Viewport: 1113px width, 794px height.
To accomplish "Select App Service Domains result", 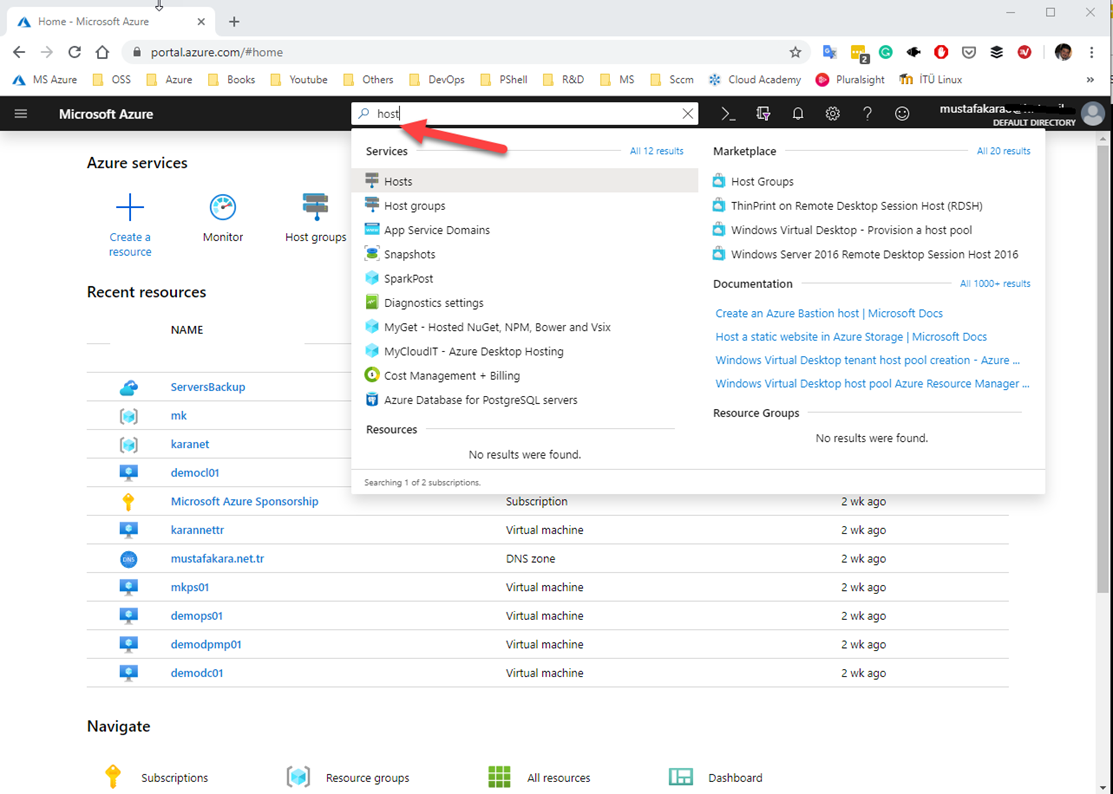I will tap(525, 230).
